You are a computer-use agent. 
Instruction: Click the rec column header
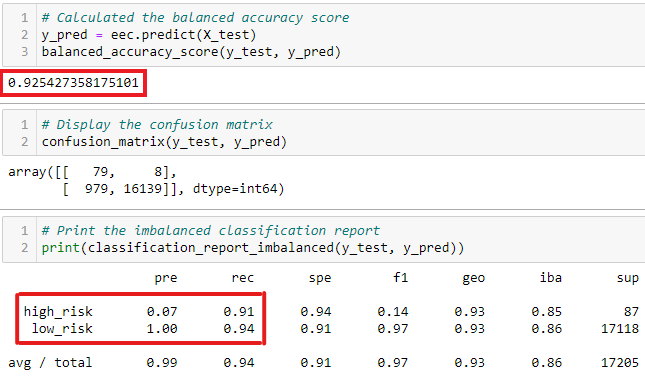click(x=243, y=278)
